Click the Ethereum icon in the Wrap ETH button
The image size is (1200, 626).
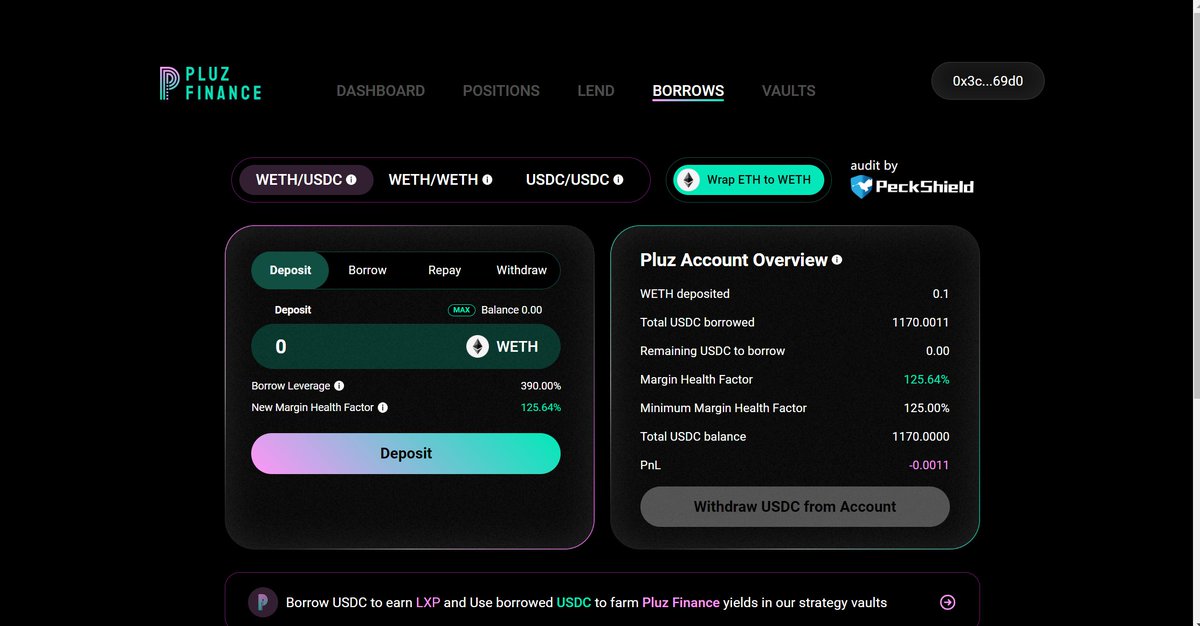tap(688, 180)
